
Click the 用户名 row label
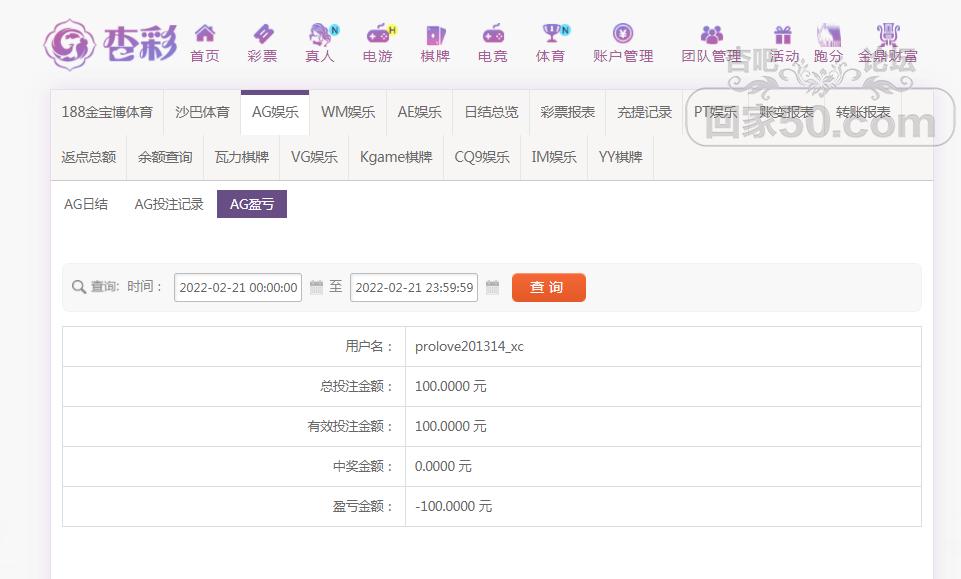pos(368,346)
